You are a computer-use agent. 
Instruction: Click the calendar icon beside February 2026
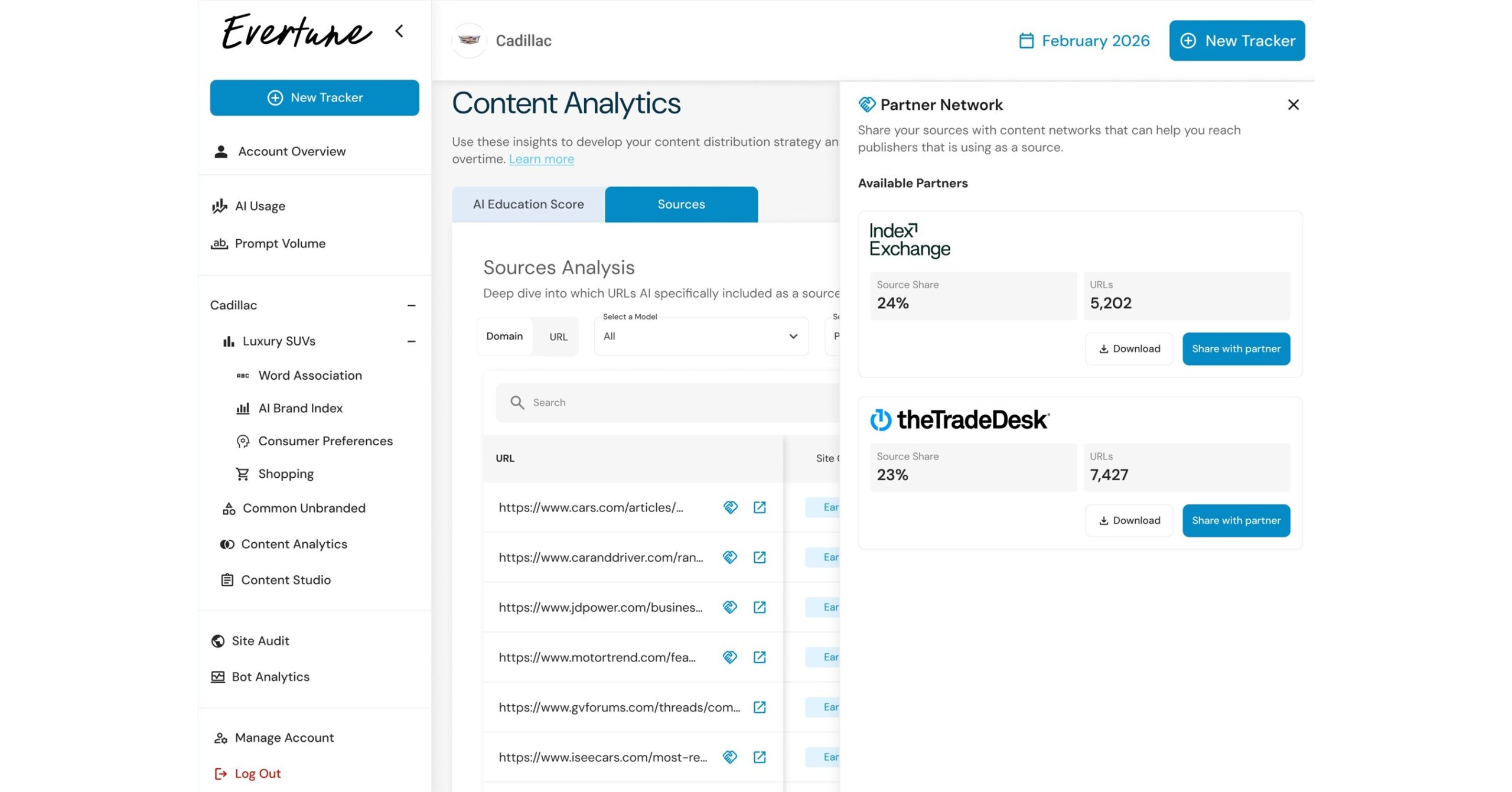(1026, 40)
